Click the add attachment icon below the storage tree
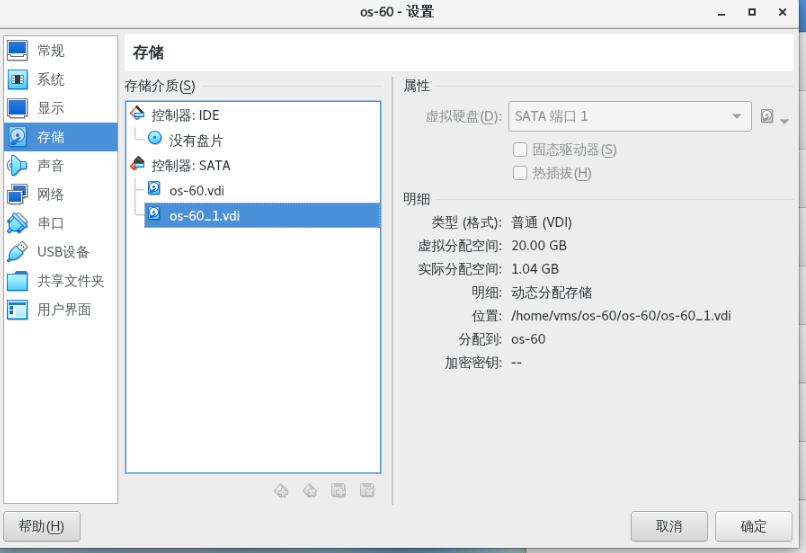The width and height of the screenshot is (806, 553). click(x=339, y=490)
